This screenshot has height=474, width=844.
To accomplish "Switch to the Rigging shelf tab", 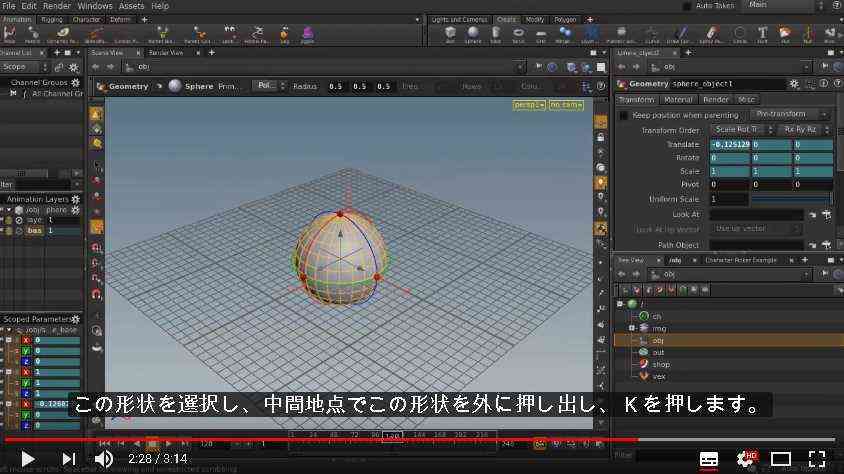I will click(x=52, y=19).
